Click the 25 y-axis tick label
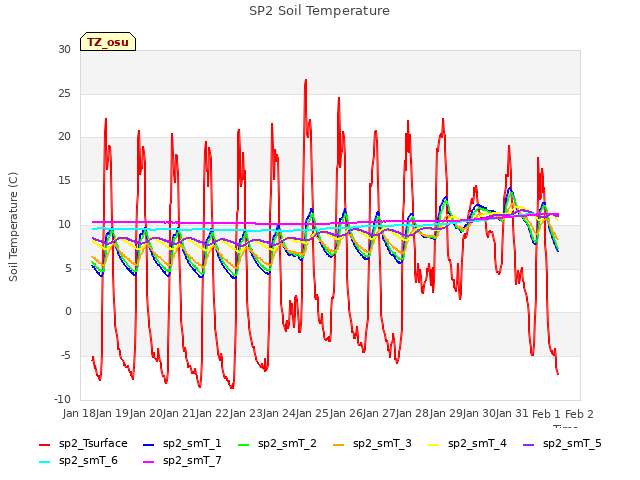640x480 pixels. point(64,93)
